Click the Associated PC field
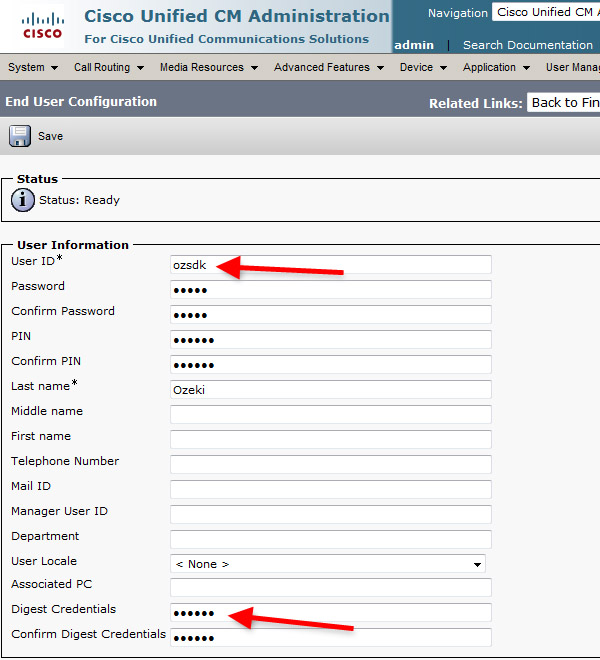Screen dimensions: 600x660 (x=331, y=588)
